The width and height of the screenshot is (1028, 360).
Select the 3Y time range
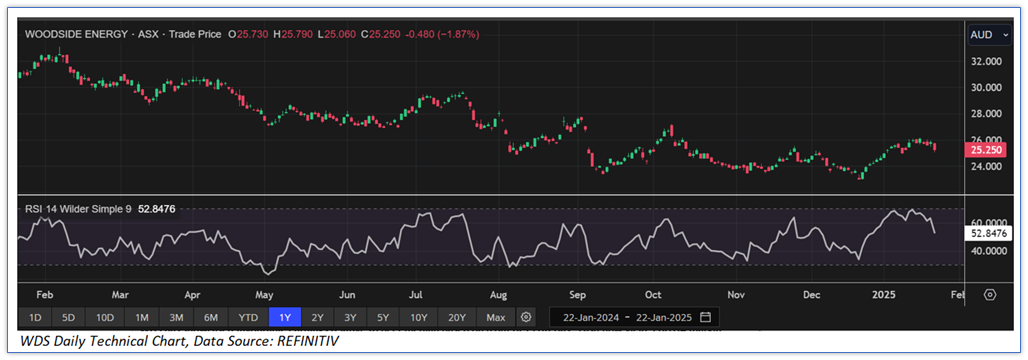(x=350, y=317)
